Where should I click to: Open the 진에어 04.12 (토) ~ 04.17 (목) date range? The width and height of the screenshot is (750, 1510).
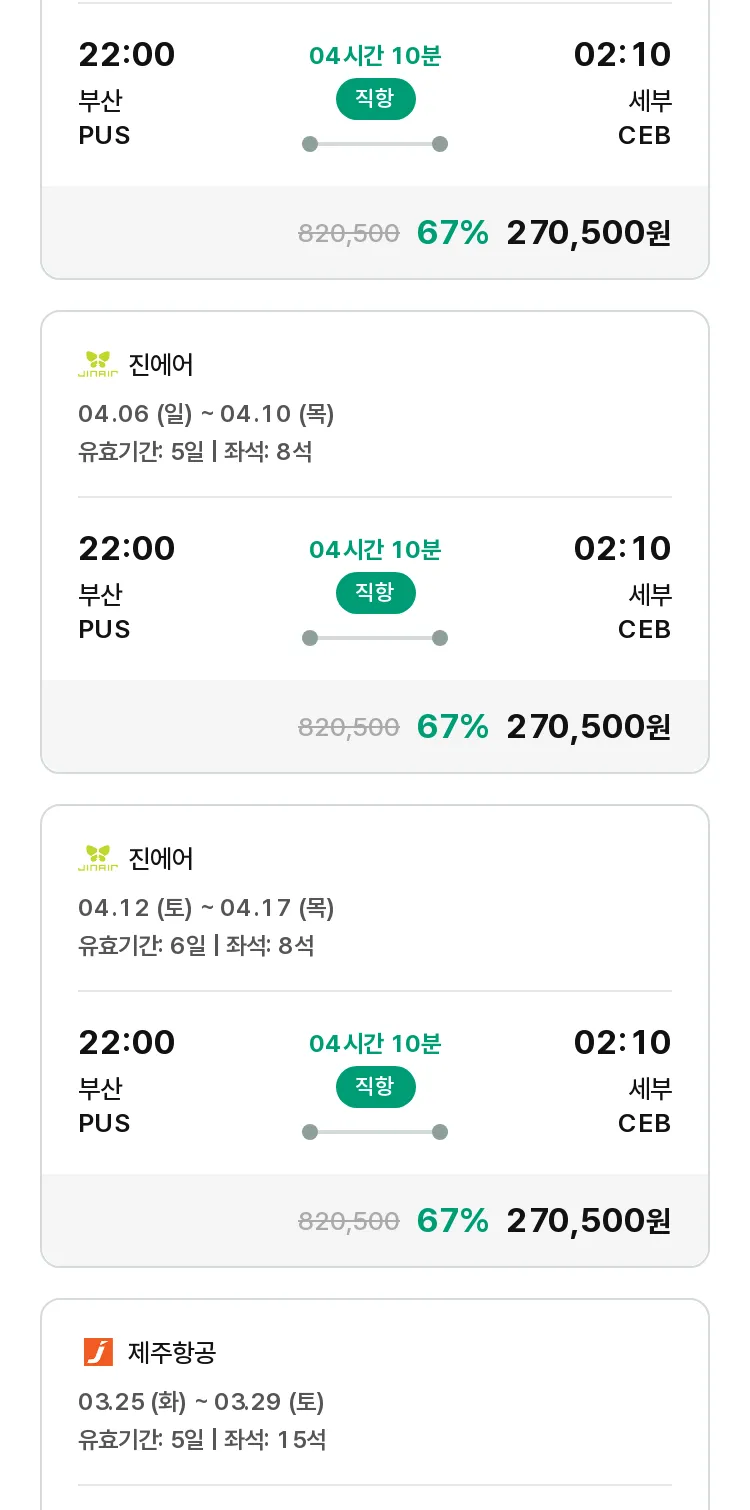tap(206, 907)
